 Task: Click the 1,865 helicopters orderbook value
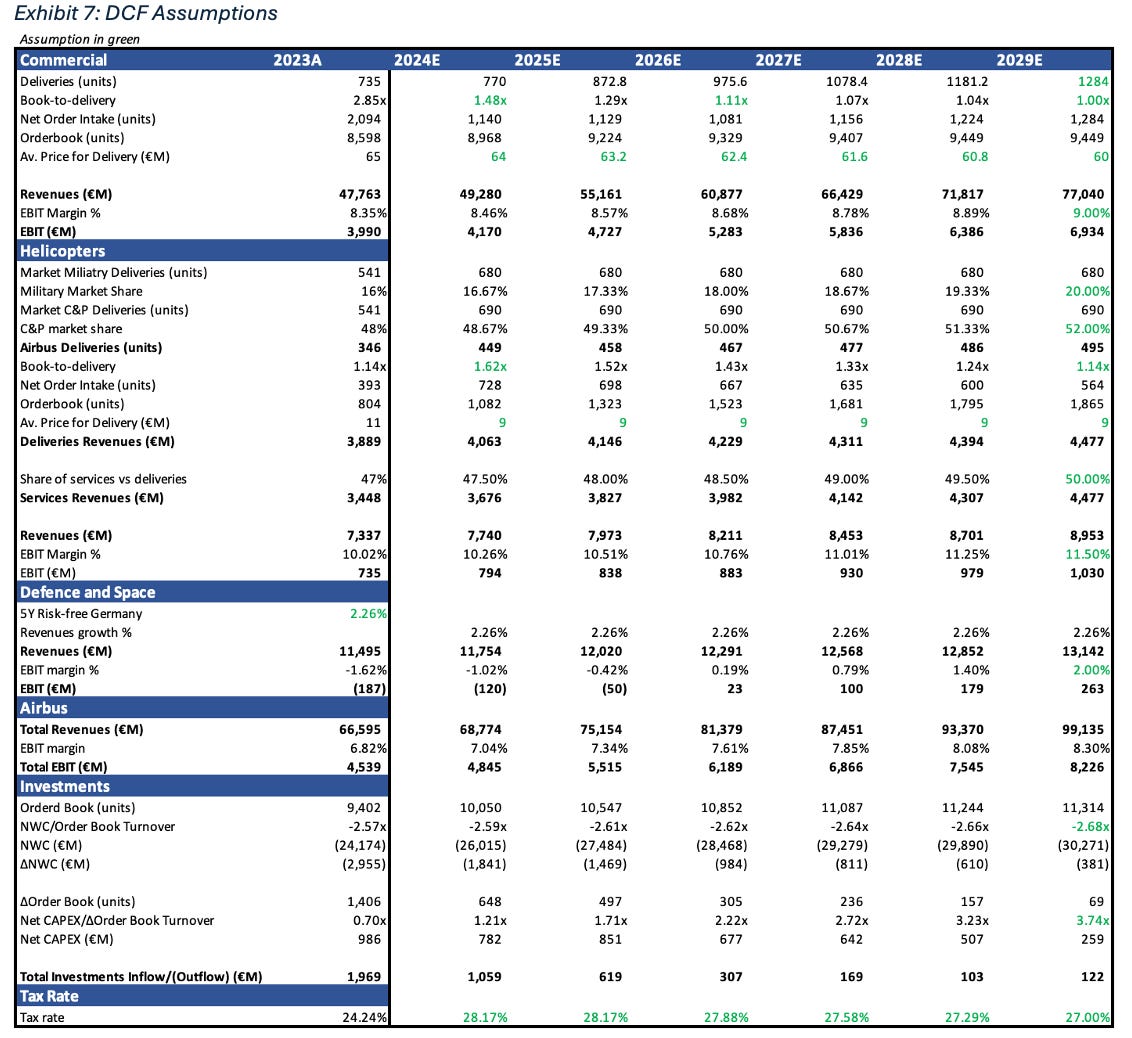[1087, 405]
